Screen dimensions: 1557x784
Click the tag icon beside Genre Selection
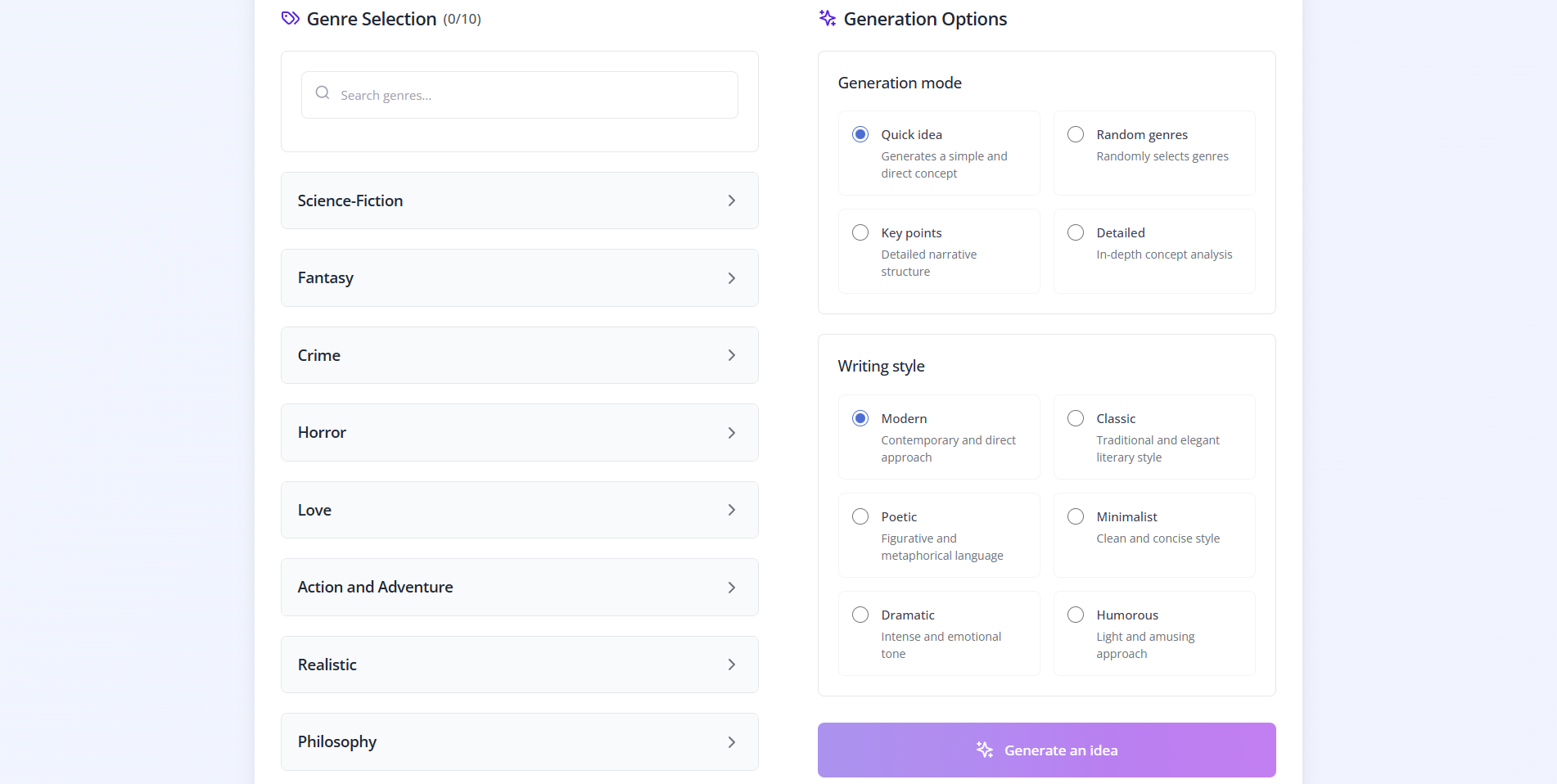click(x=290, y=18)
